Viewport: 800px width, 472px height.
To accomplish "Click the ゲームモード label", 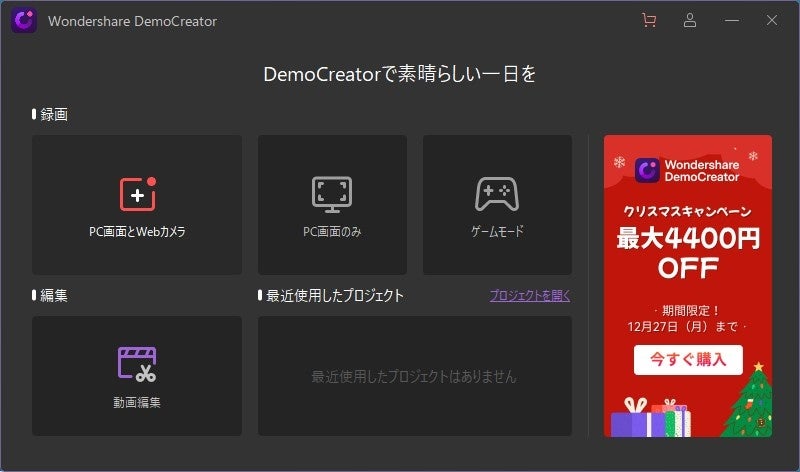I will pos(497,231).
